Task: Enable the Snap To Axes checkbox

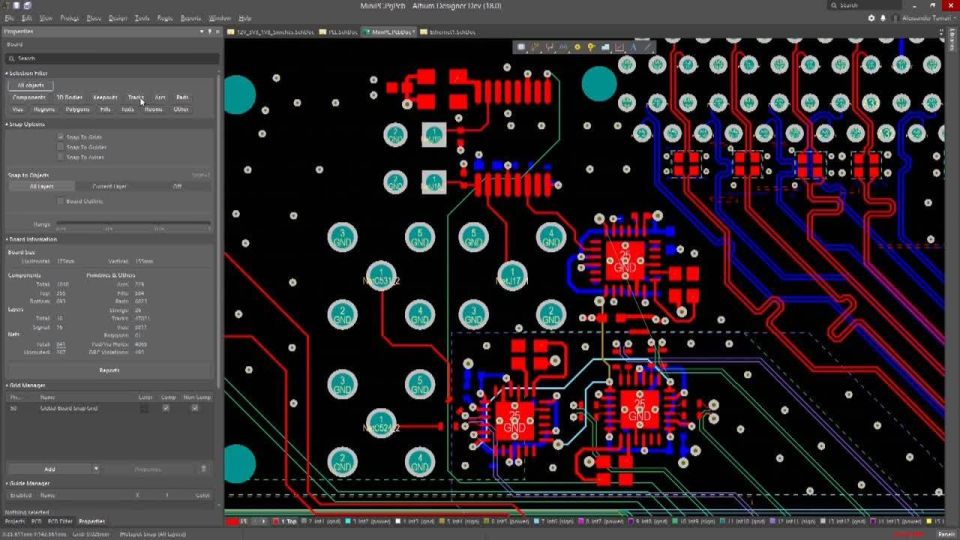Action: coord(60,157)
